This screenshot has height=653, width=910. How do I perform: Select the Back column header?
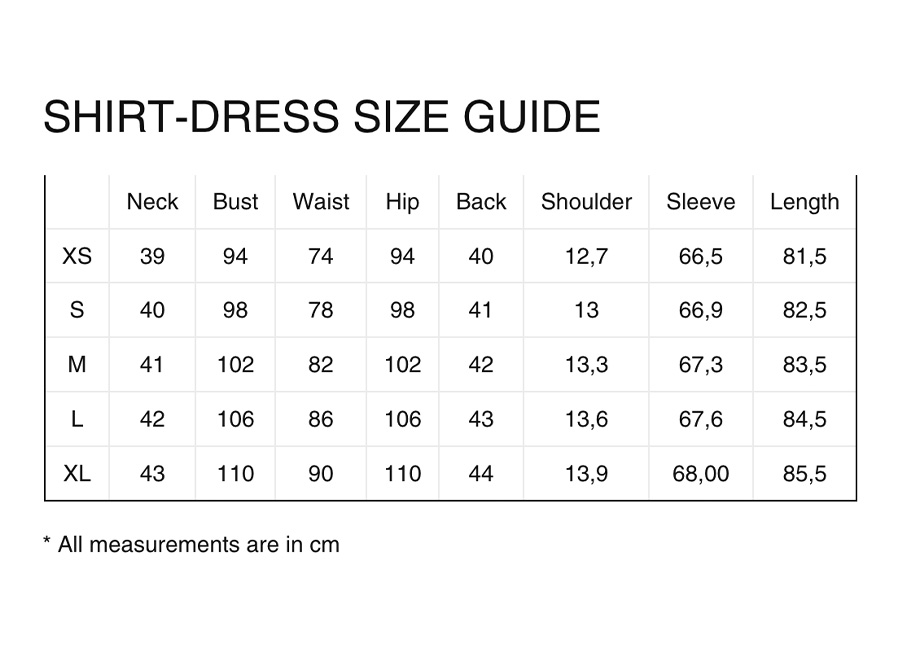coord(481,202)
